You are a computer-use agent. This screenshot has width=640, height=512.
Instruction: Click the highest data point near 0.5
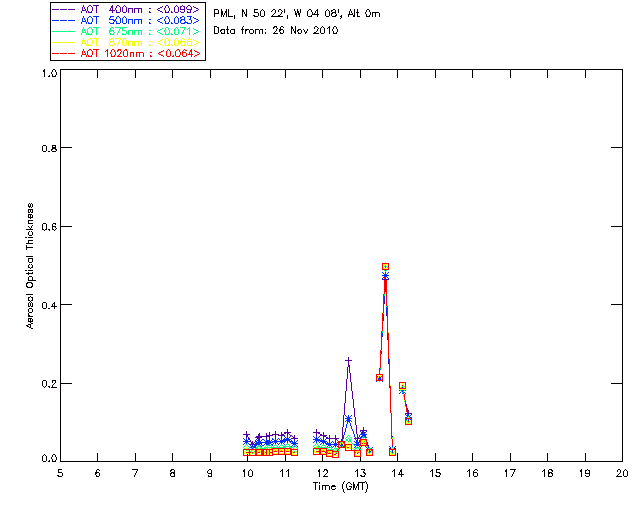coord(385,267)
